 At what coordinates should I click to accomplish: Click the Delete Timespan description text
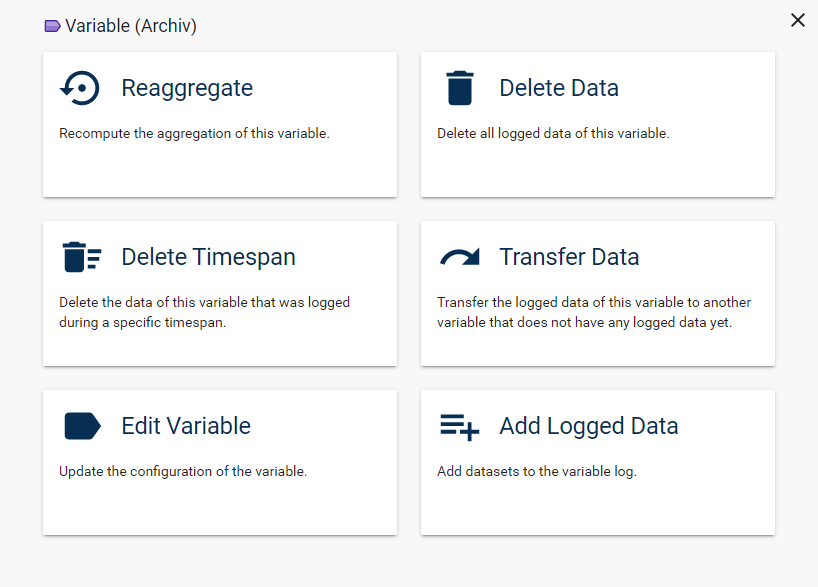point(204,312)
